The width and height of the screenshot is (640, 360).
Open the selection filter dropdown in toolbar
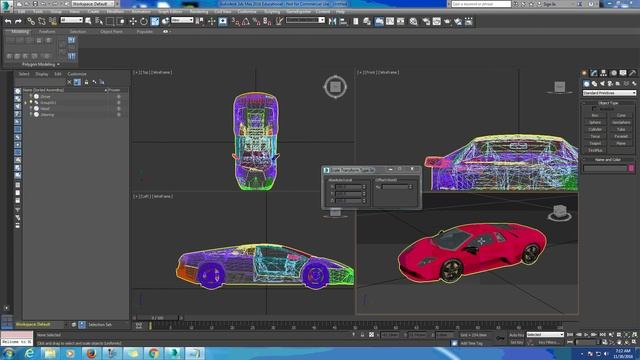click(x=71, y=20)
